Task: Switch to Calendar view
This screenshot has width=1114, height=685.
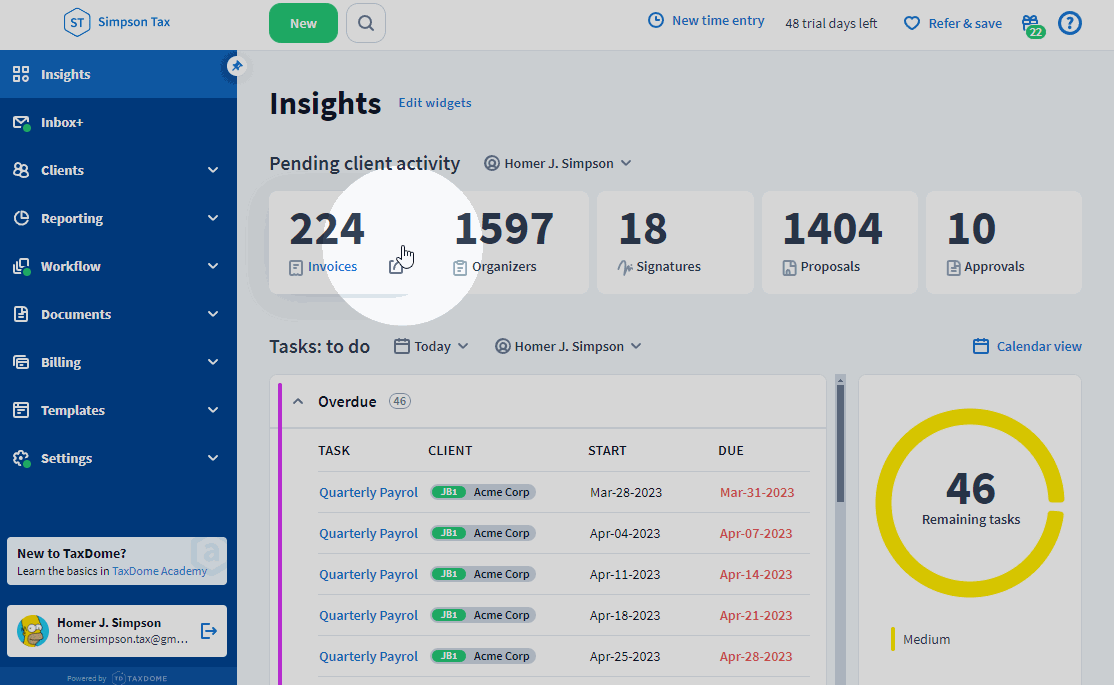Action: [1039, 346]
